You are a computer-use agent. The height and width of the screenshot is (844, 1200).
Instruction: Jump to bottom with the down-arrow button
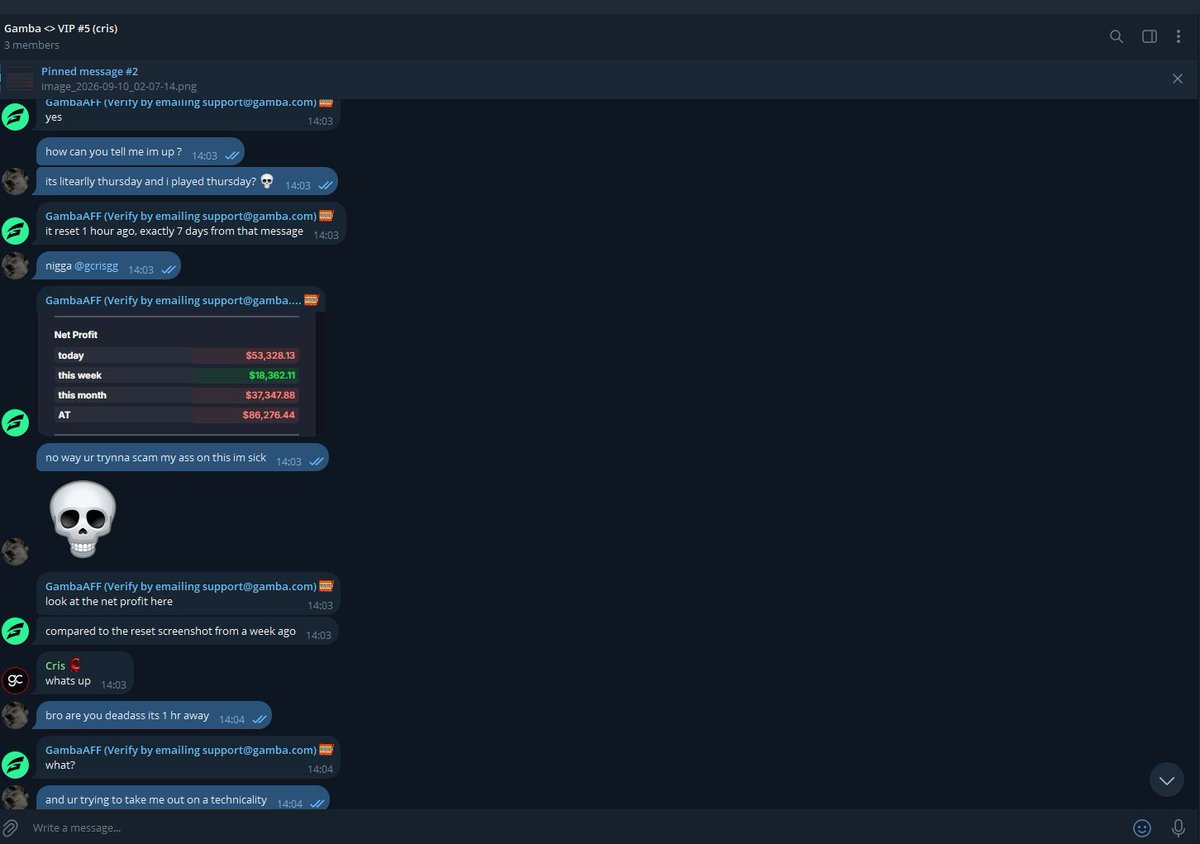tap(1167, 779)
